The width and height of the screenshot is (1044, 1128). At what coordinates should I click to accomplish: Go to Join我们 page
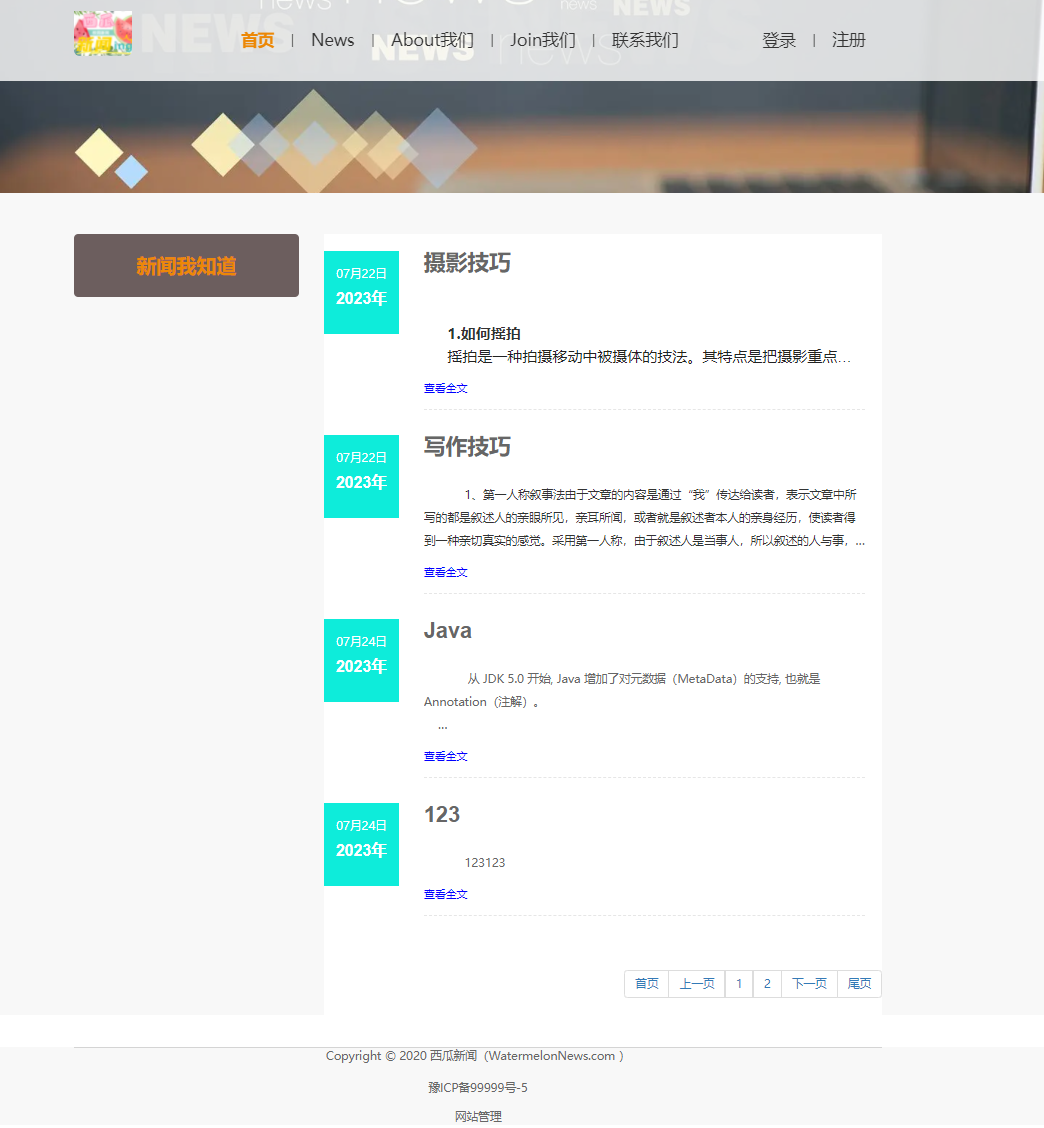(543, 40)
